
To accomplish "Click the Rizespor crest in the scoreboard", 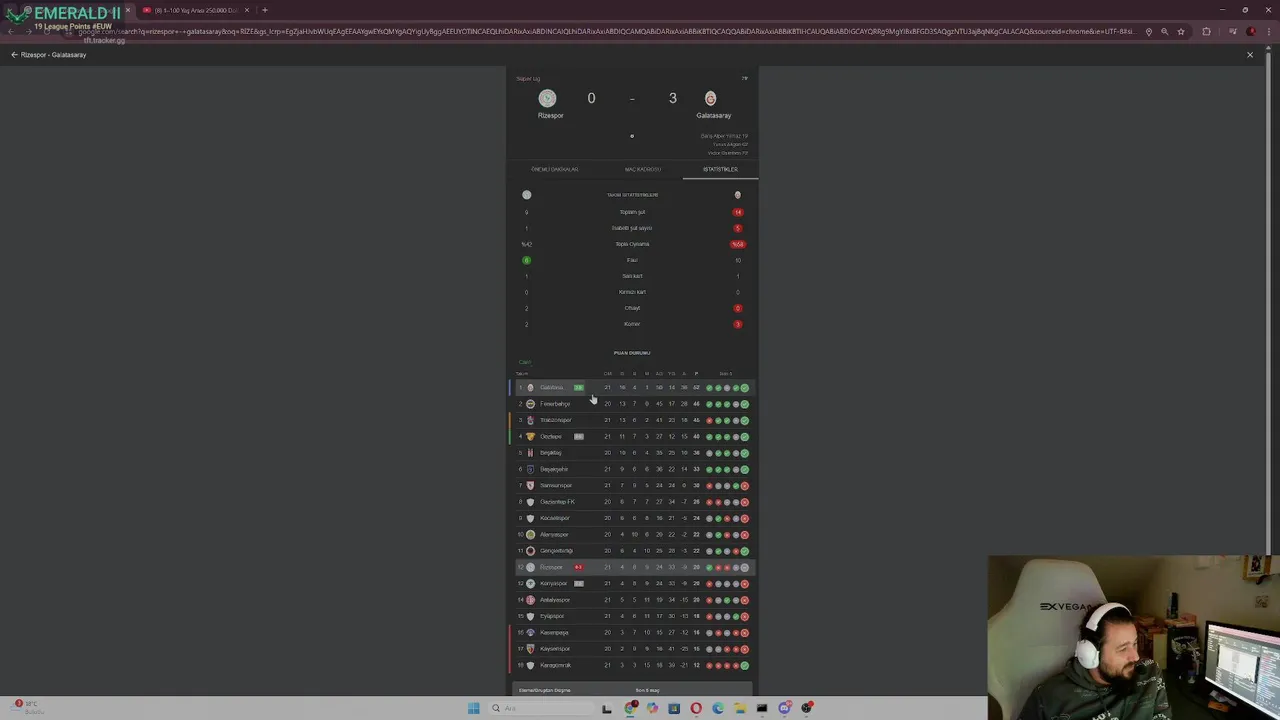I will 547,98.
